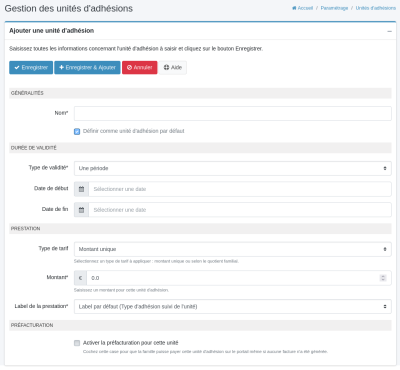The width and height of the screenshot is (400, 370).
Task: Click the calendar icon beside Date de début
Action: point(81,189)
